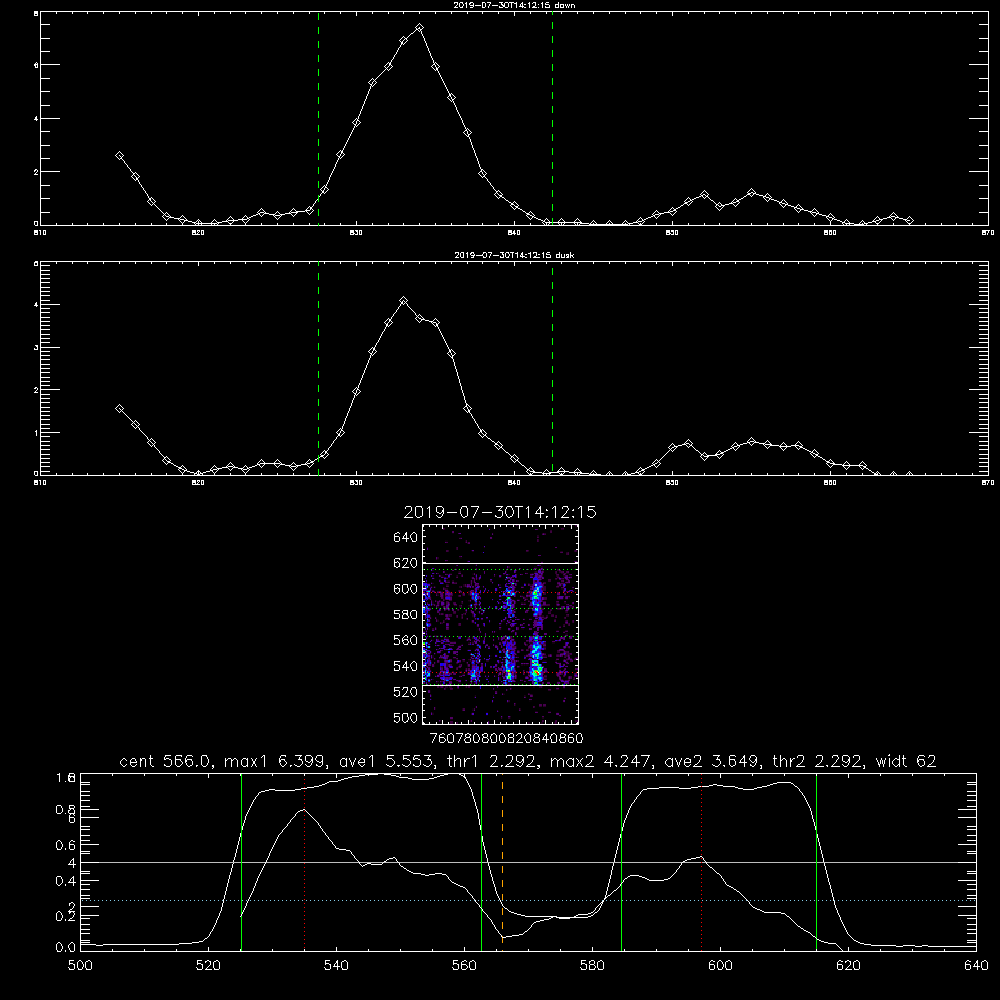Viewport: 1000px width, 1000px height.
Task: Select the spectrogram image panel
Action: (x=501, y=624)
